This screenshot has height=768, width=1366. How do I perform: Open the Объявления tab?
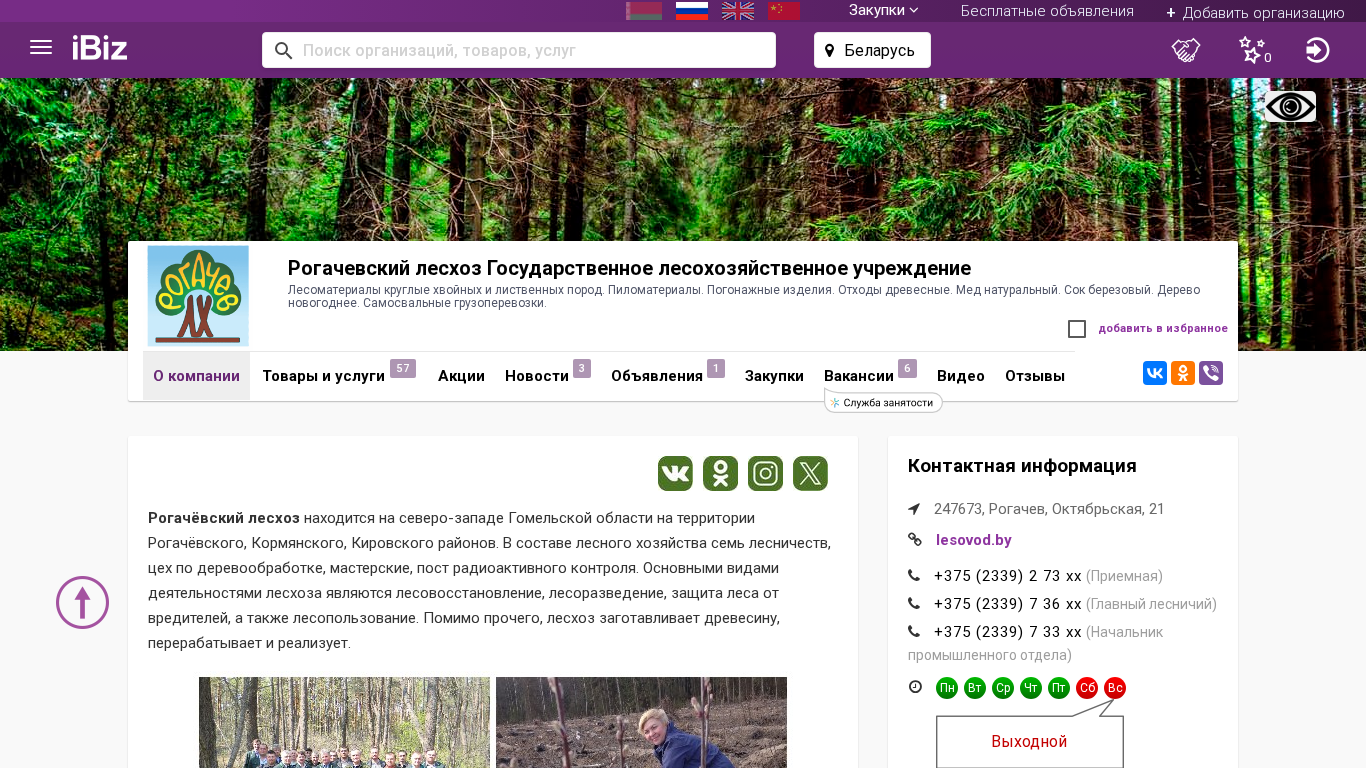pyautogui.click(x=668, y=376)
